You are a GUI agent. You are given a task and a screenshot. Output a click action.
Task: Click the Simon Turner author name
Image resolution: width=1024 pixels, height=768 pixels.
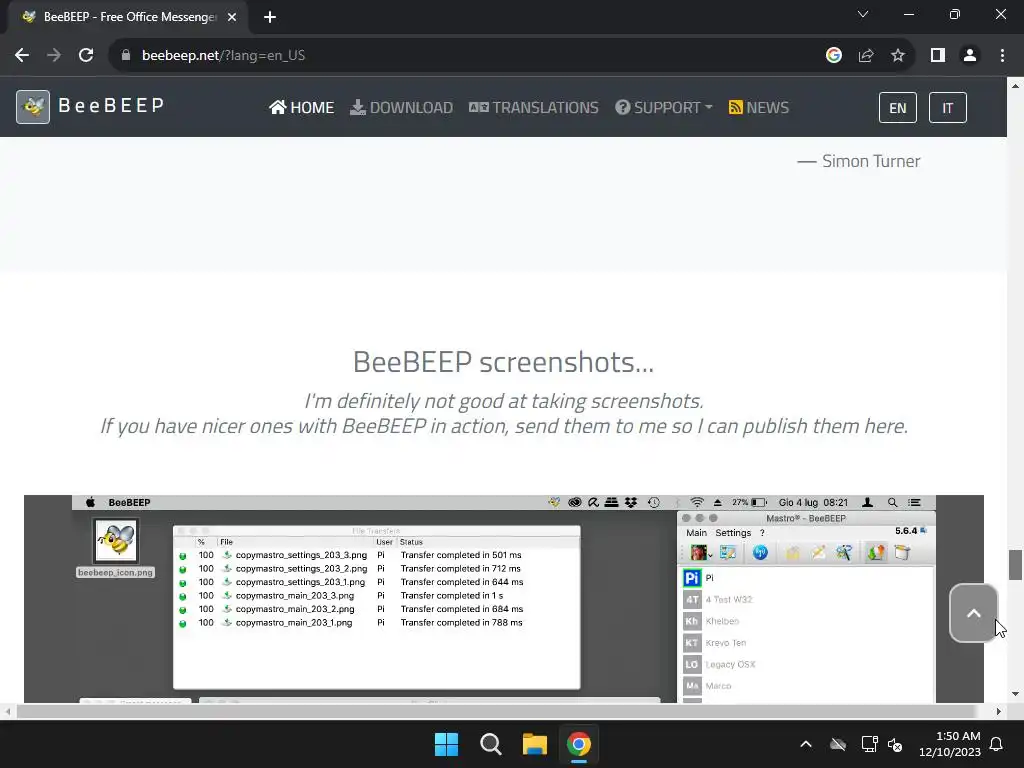pyautogui.click(x=871, y=161)
